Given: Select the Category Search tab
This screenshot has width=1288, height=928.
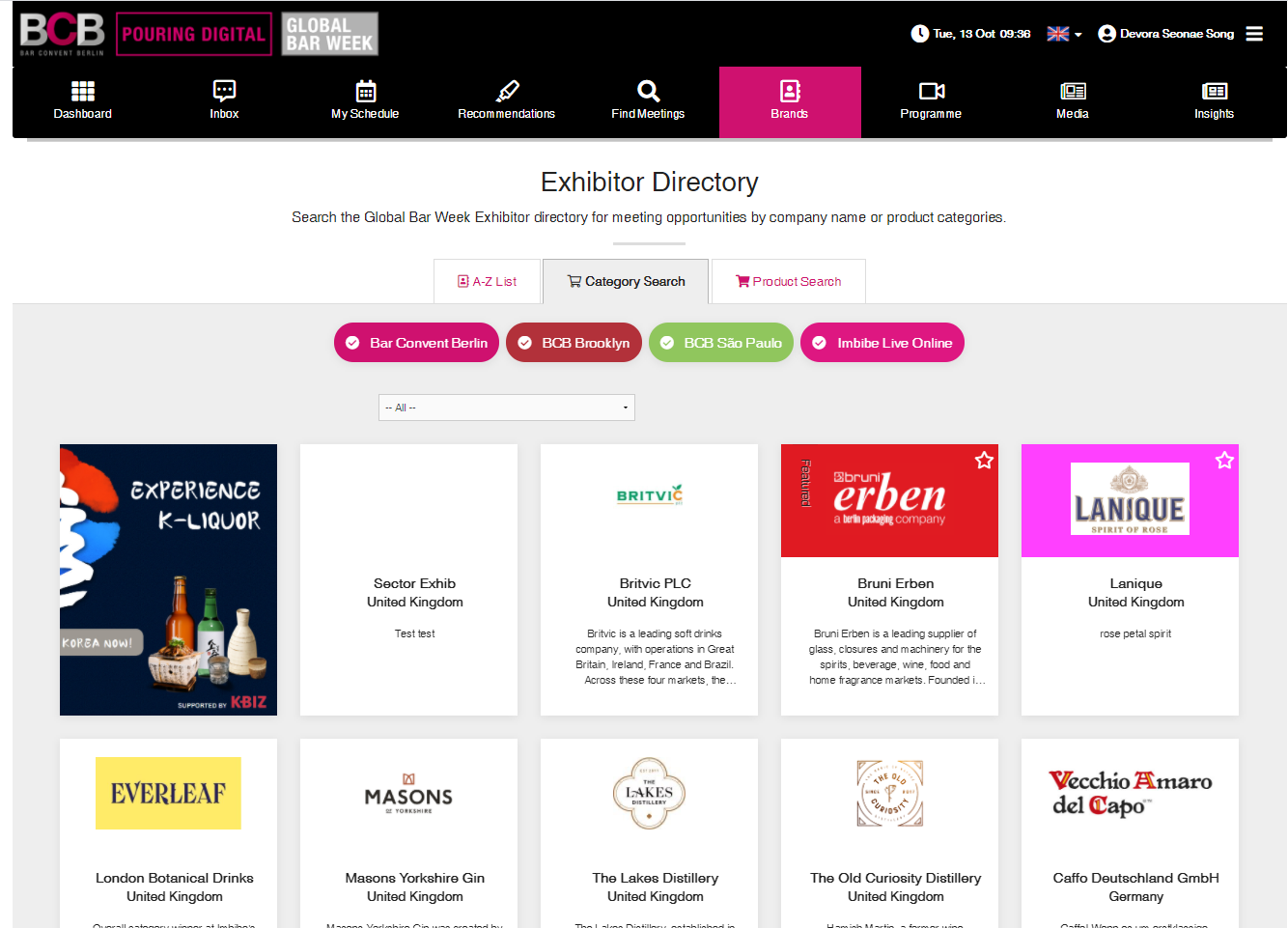Looking at the screenshot, I should click(x=626, y=282).
